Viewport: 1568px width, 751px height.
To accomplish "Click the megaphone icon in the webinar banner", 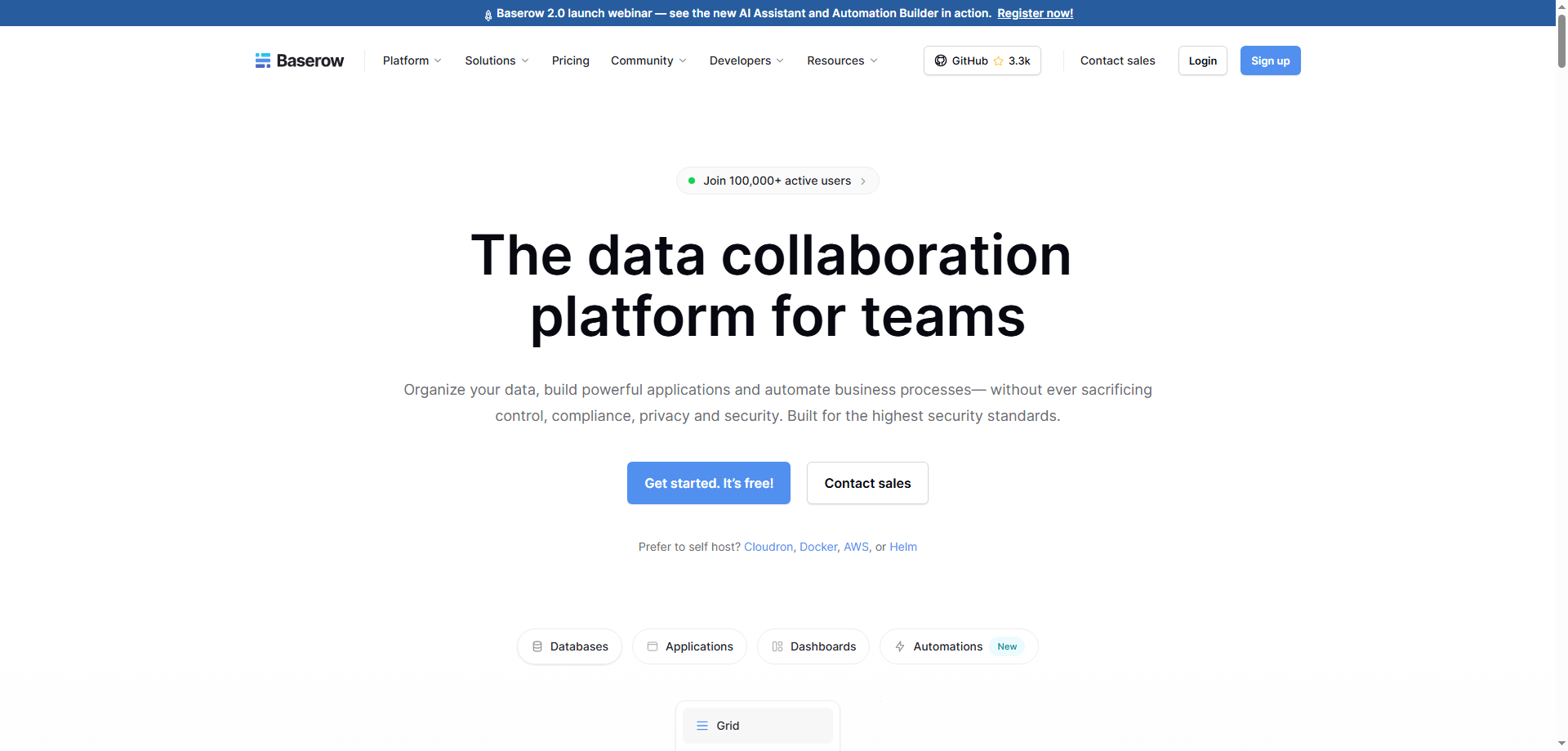I will coord(488,13).
